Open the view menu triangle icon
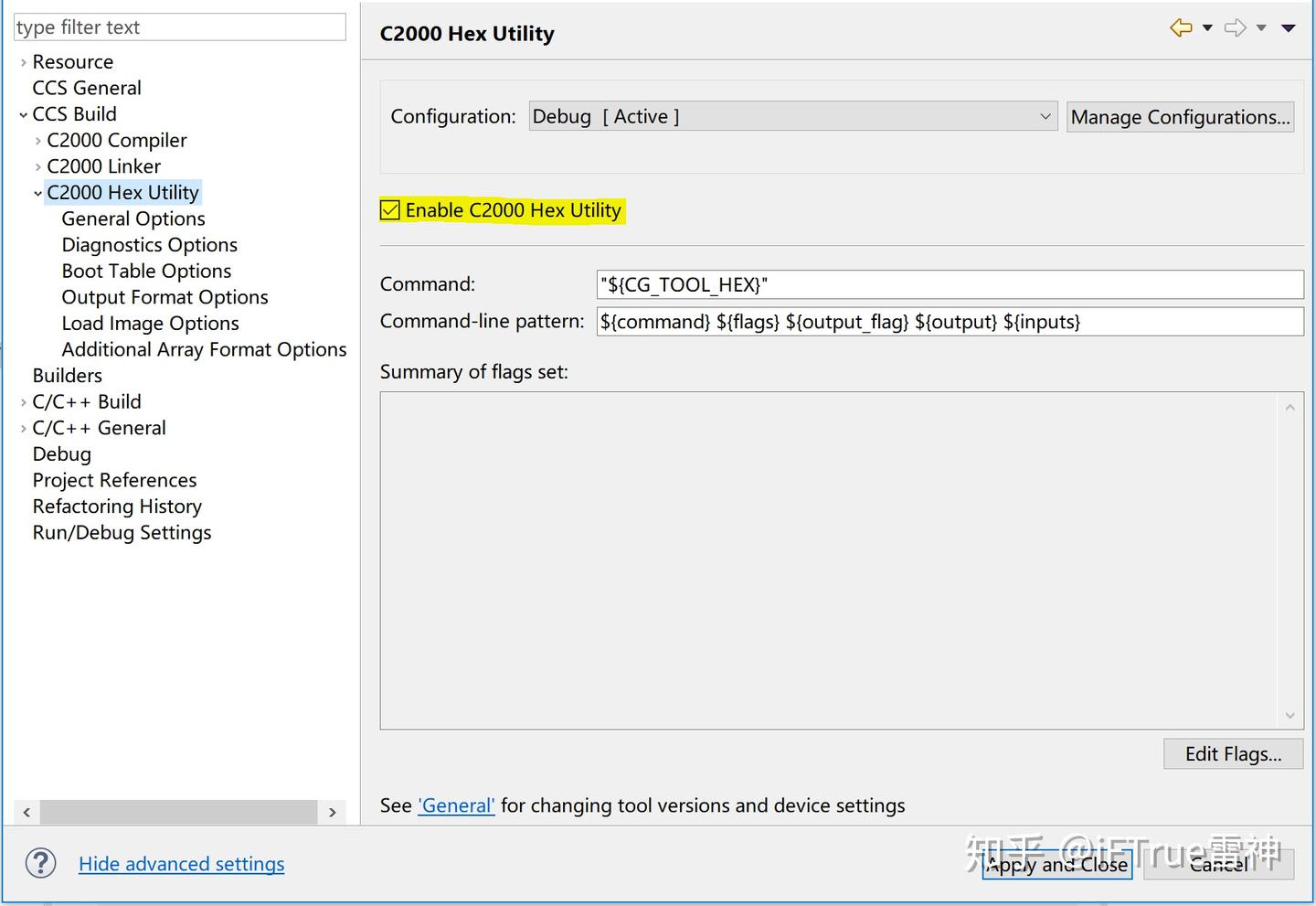The width and height of the screenshot is (1316, 906). point(1289,28)
